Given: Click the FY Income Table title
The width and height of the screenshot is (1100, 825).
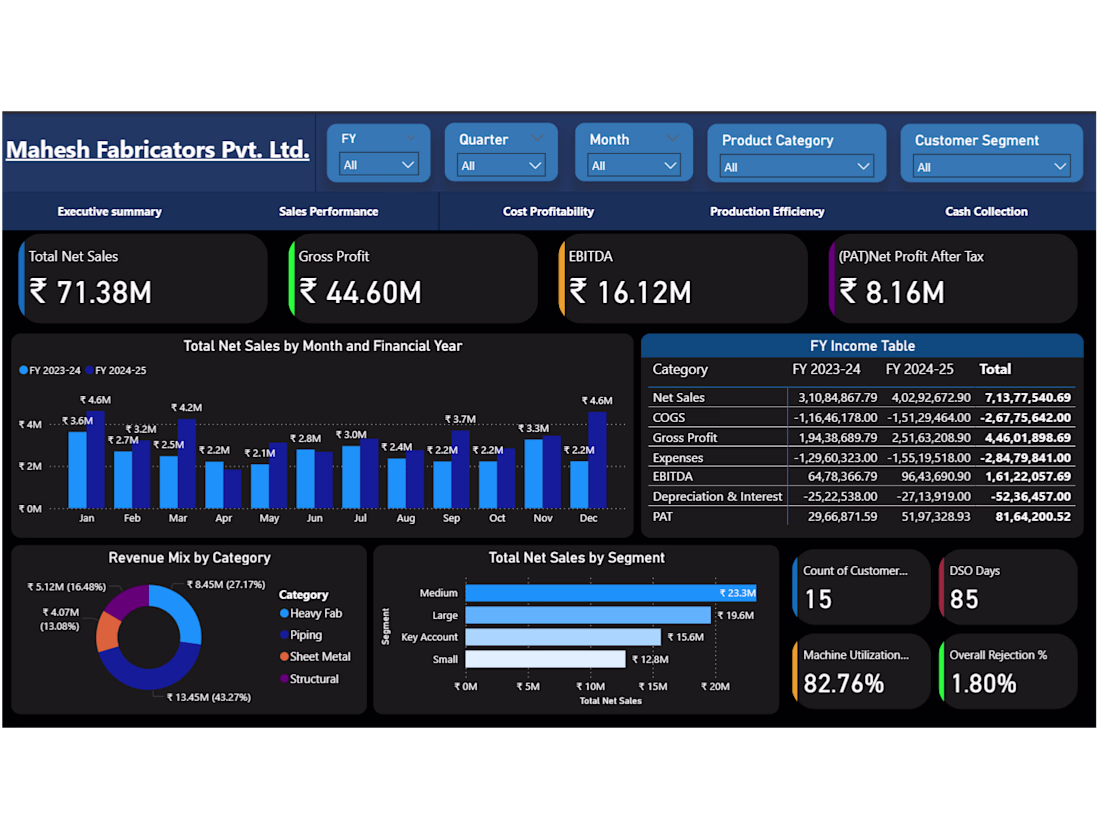Looking at the screenshot, I should pos(862,346).
